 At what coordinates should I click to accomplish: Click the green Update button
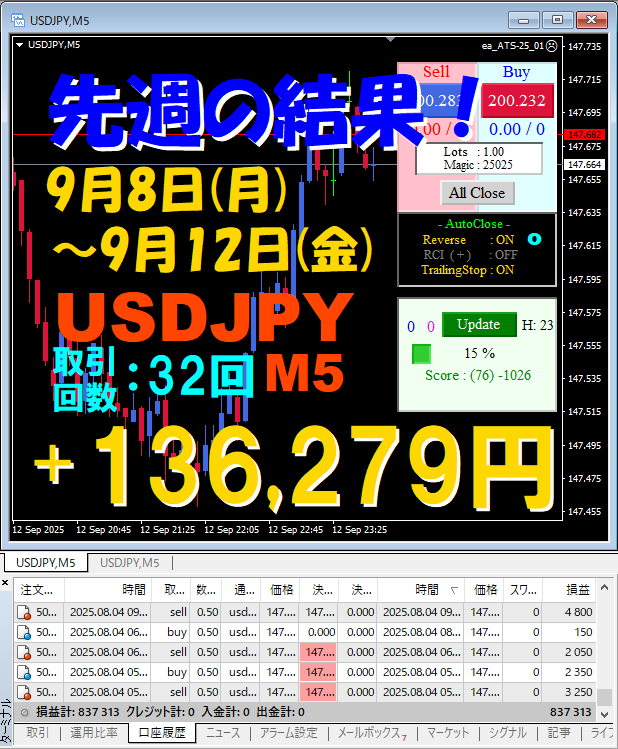point(479,324)
